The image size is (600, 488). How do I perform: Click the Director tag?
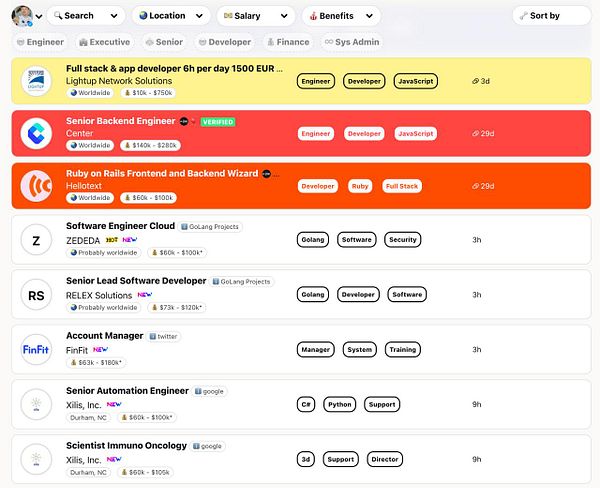pos(385,459)
